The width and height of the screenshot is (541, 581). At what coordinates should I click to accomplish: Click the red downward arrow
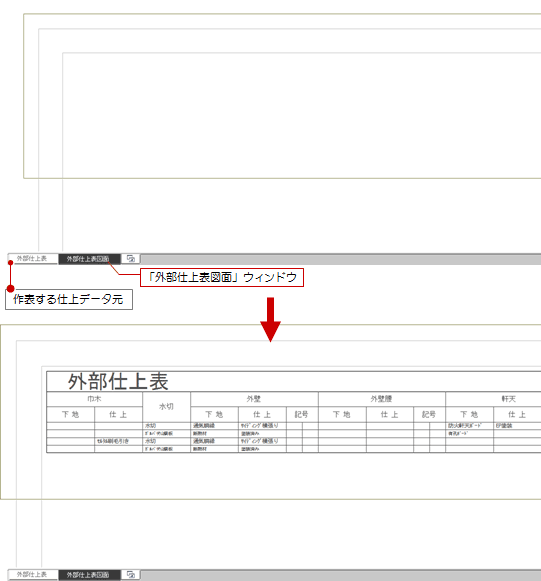coord(270,319)
